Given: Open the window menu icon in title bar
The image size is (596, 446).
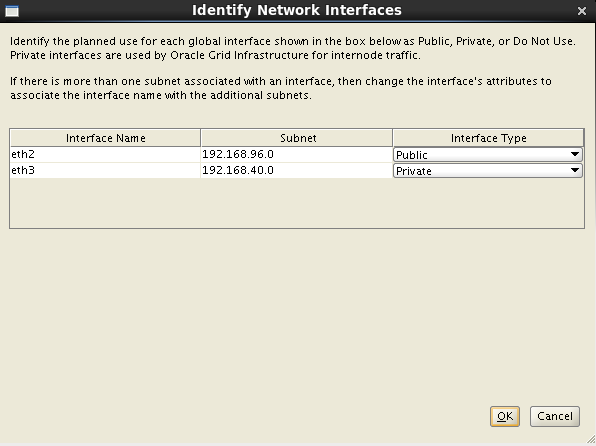Looking at the screenshot, I should pos(12,11).
